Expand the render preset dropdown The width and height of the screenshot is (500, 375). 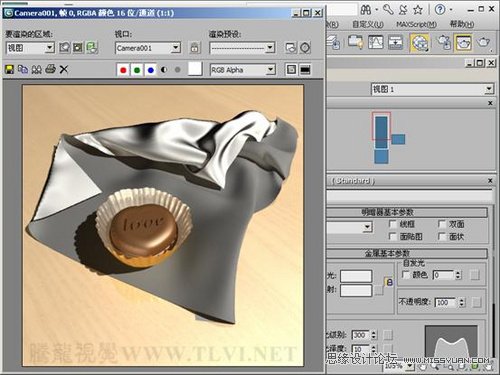(242, 48)
